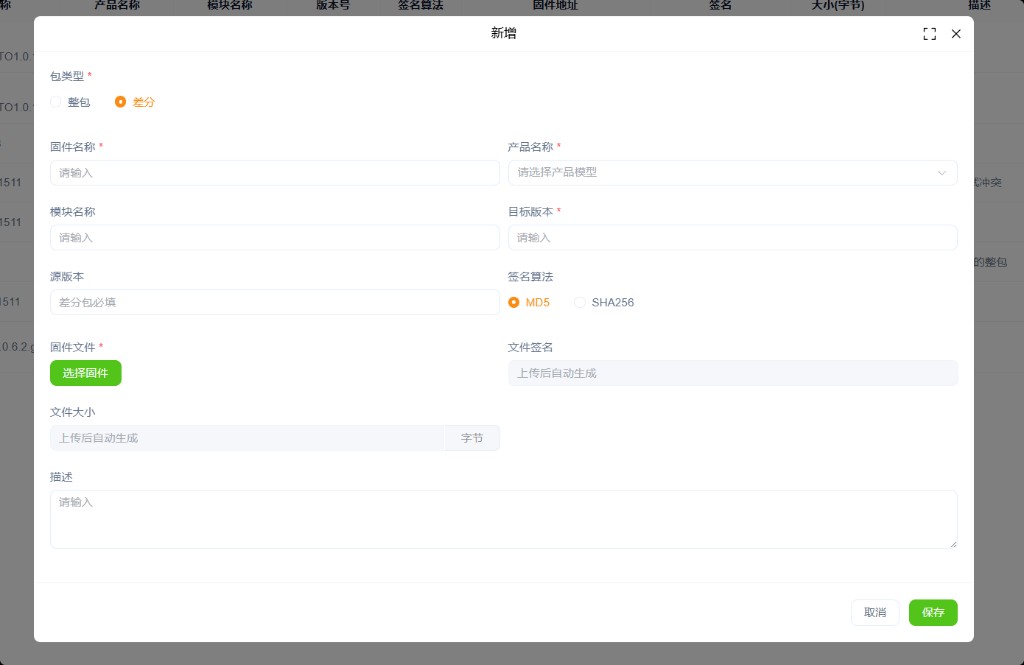Click the 包类型 field label
This screenshot has height=665, width=1024.
point(67,76)
